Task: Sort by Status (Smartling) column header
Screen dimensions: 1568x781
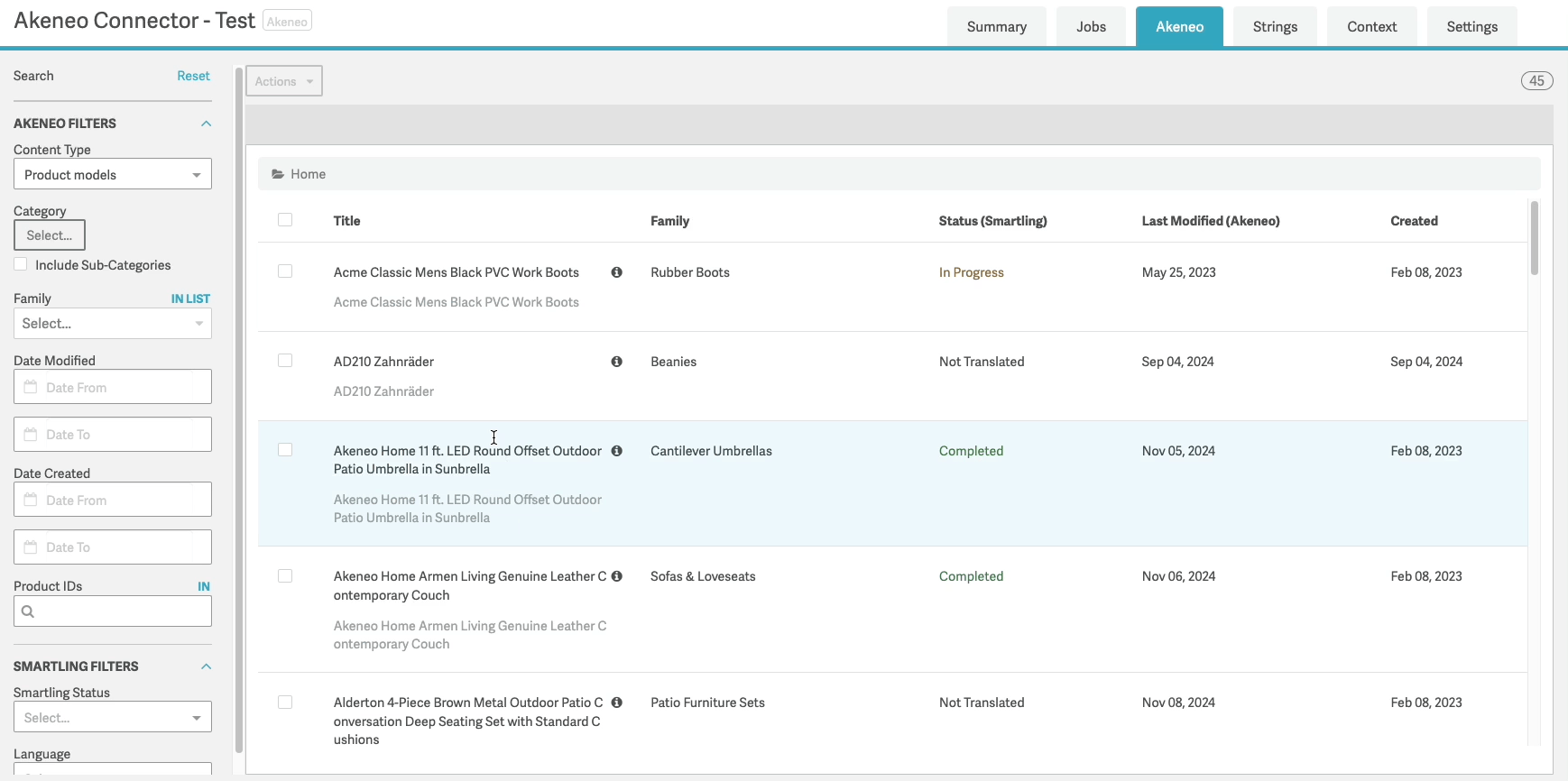Action: (992, 221)
